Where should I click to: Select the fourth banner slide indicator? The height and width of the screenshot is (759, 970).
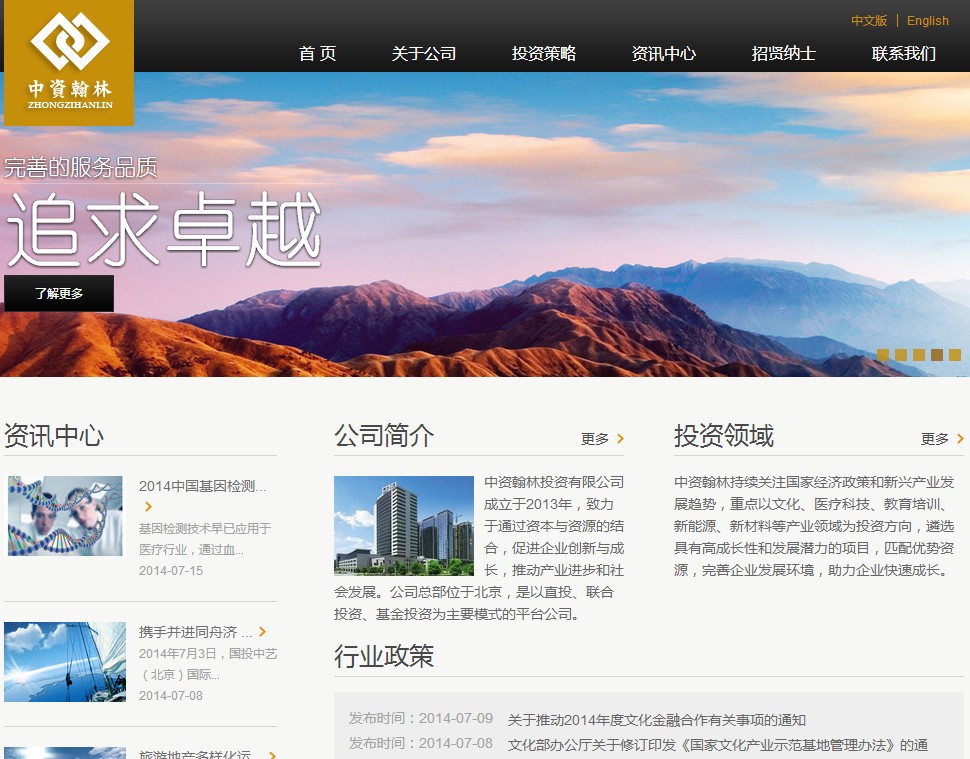(x=937, y=354)
